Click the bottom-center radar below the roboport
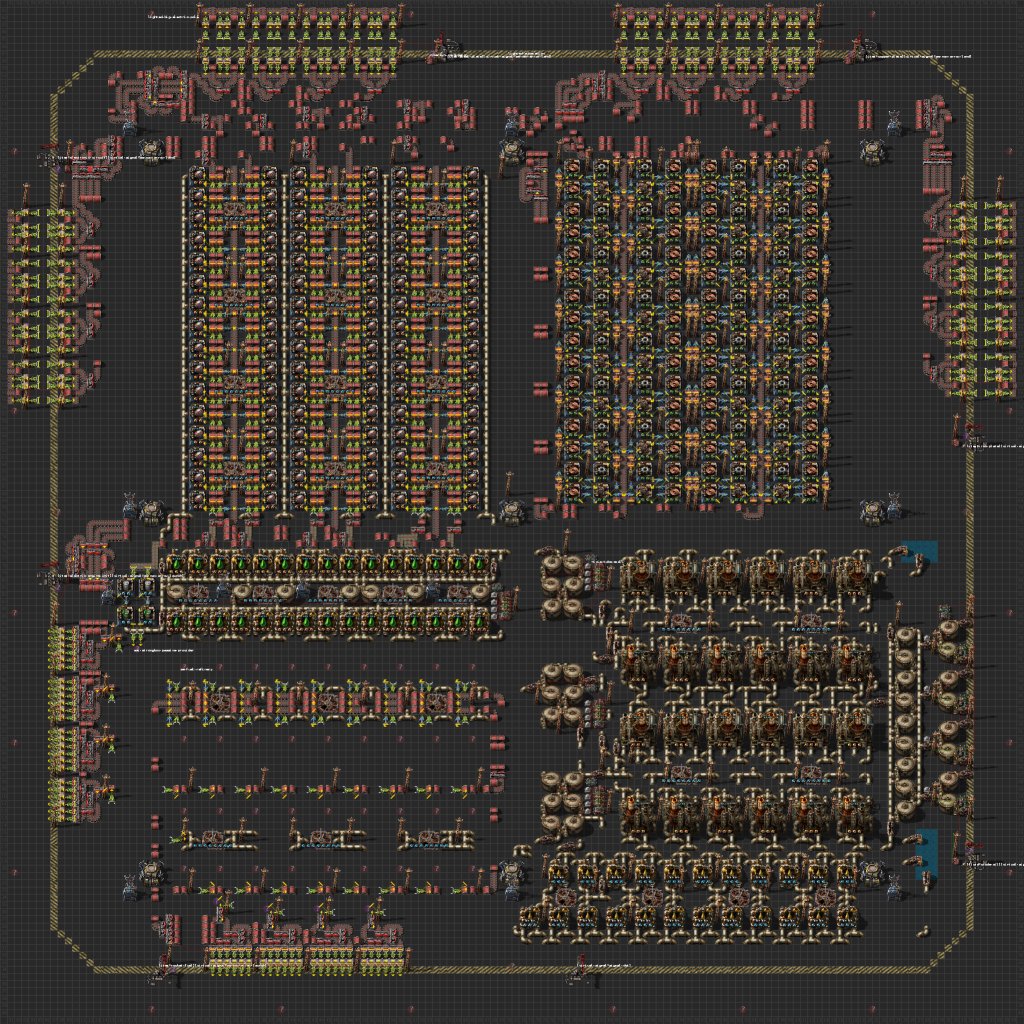1024x1024 pixels. point(512,892)
